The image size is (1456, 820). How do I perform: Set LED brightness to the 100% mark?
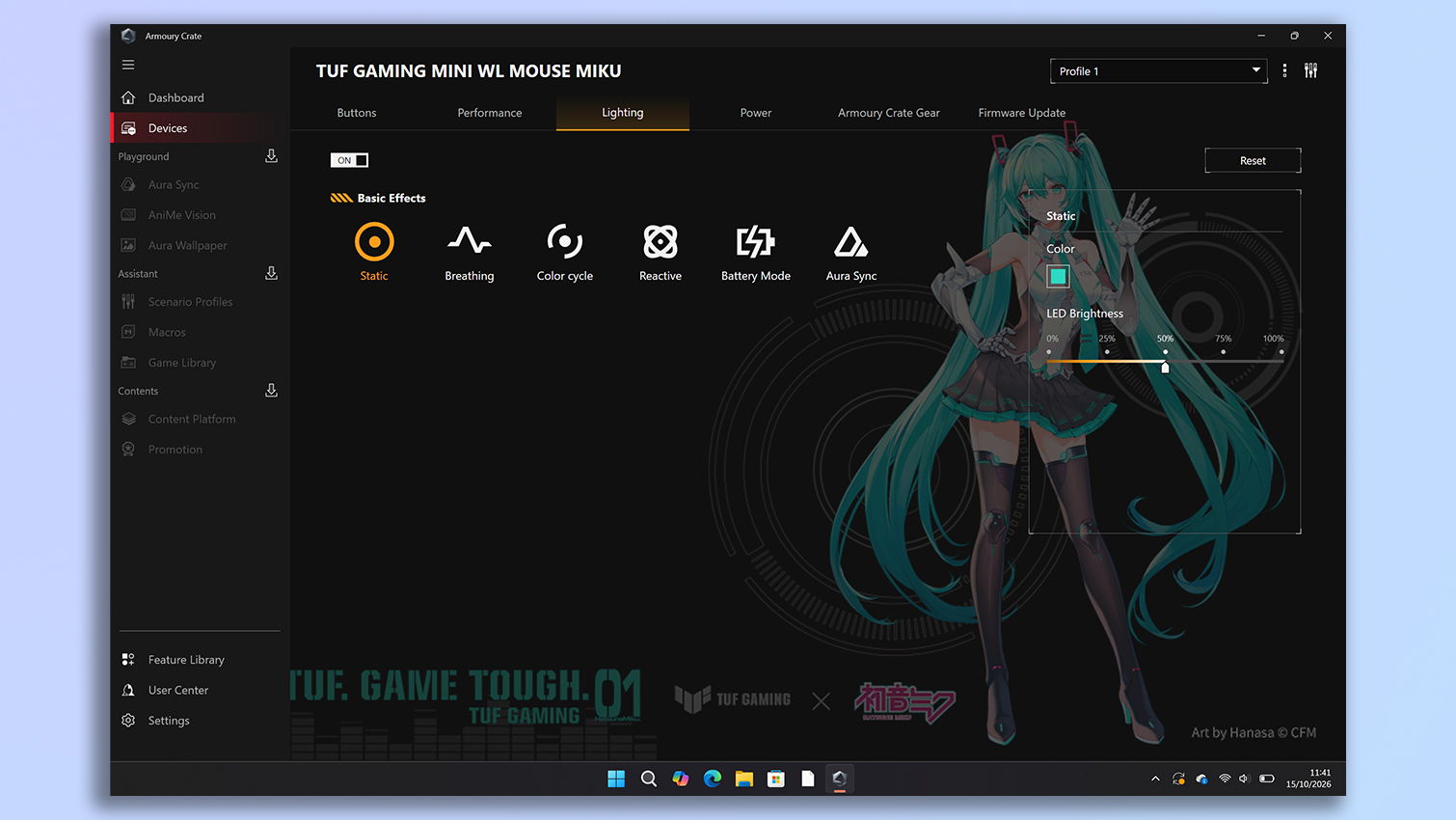[x=1281, y=352]
